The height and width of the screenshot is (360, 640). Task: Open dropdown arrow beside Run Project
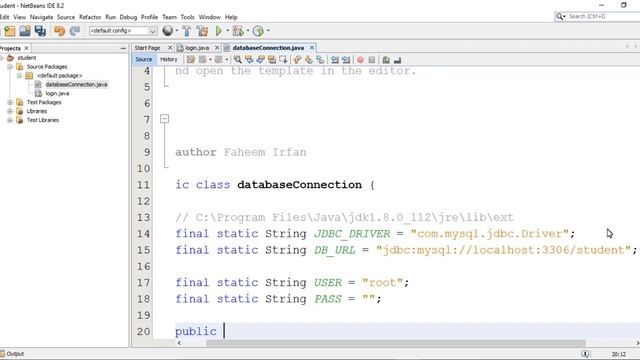[227, 31]
